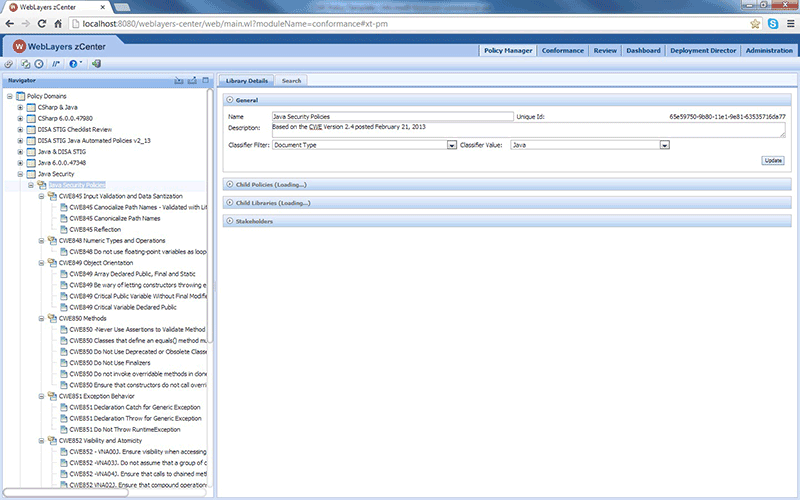800x500 pixels.
Task: Open the browser home page
Action: pos(58,23)
